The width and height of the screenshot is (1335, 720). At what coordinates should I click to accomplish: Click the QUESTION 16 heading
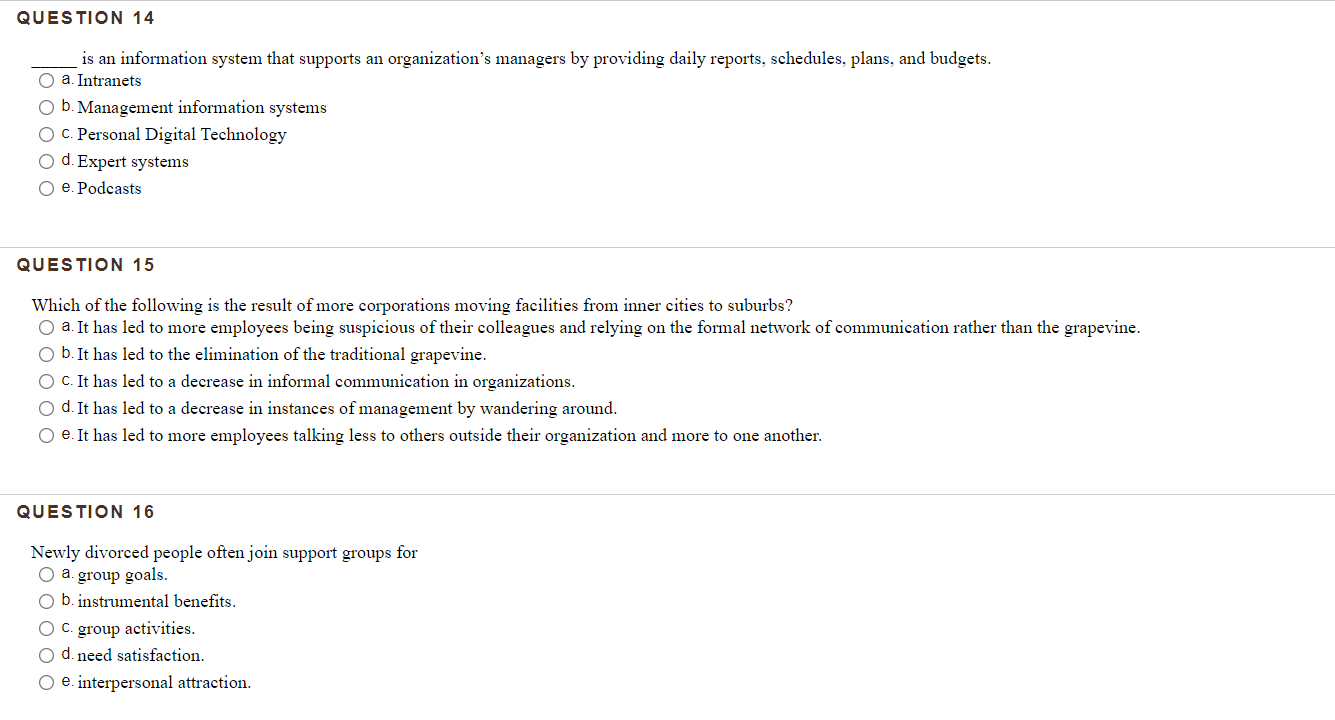click(x=86, y=511)
